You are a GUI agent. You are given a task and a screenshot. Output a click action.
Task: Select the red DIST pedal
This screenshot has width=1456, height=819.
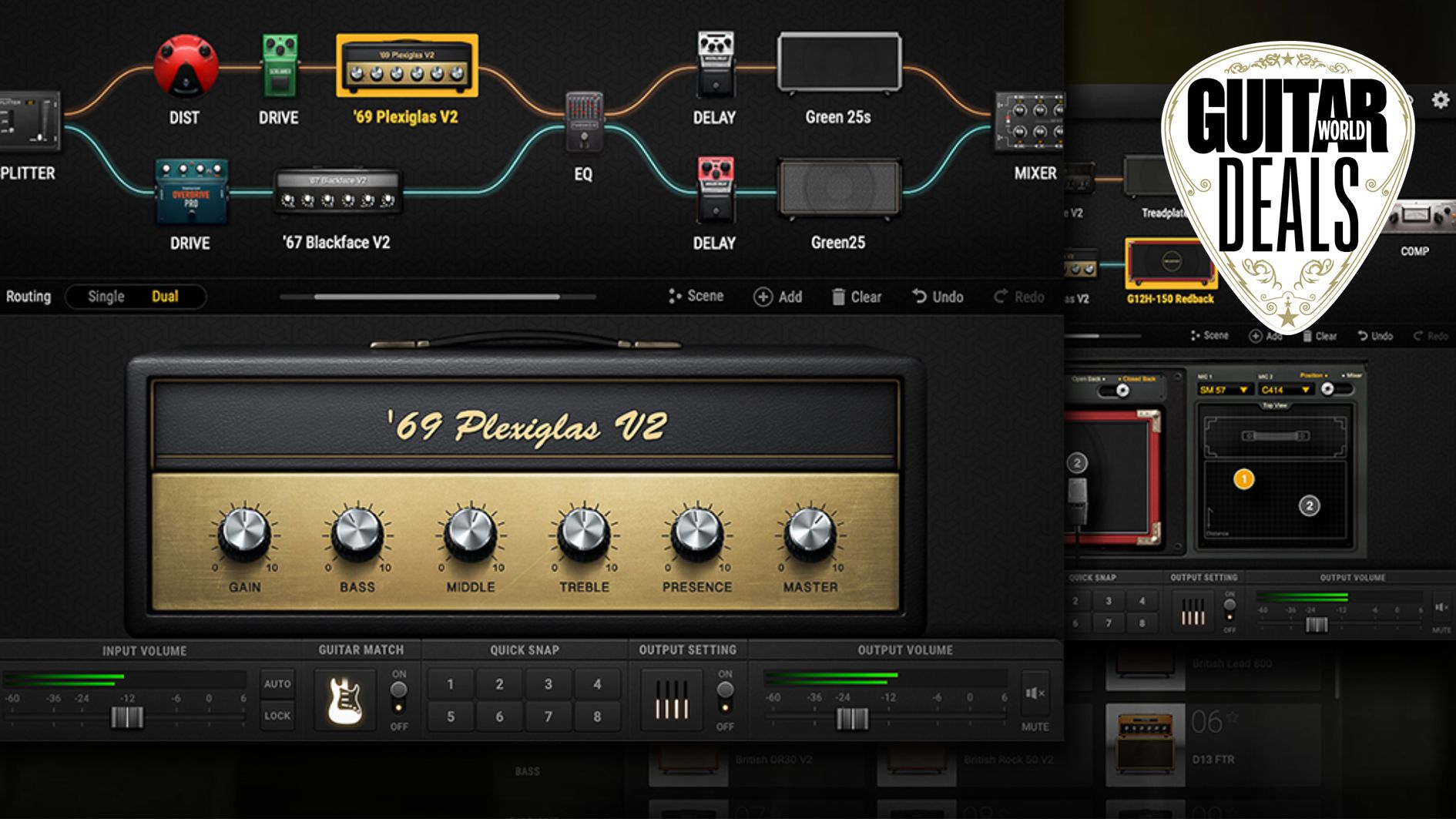pyautogui.click(x=185, y=65)
